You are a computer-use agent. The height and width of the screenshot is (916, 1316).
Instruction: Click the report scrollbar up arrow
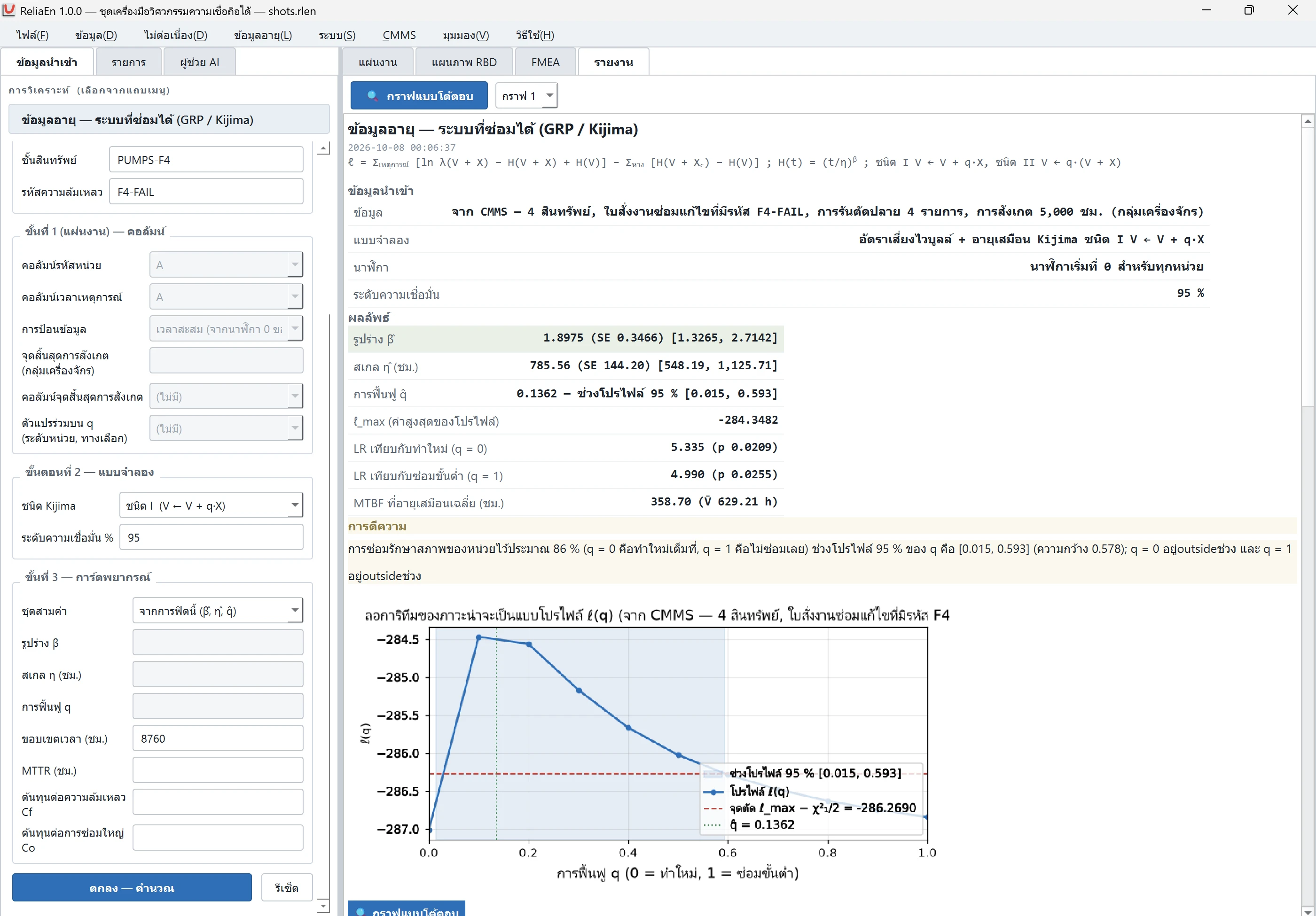(1308, 121)
